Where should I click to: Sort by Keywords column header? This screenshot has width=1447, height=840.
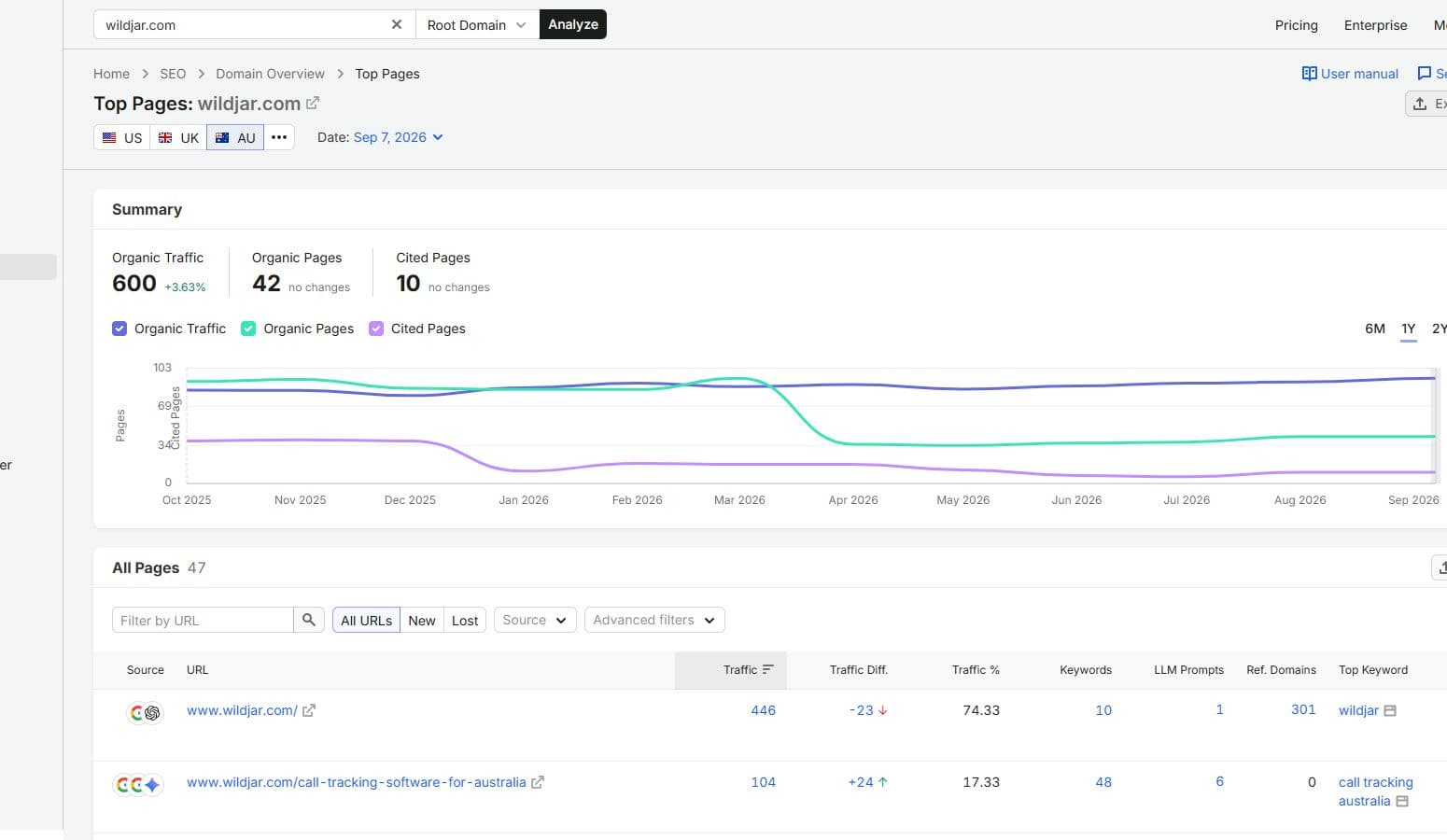click(1086, 670)
